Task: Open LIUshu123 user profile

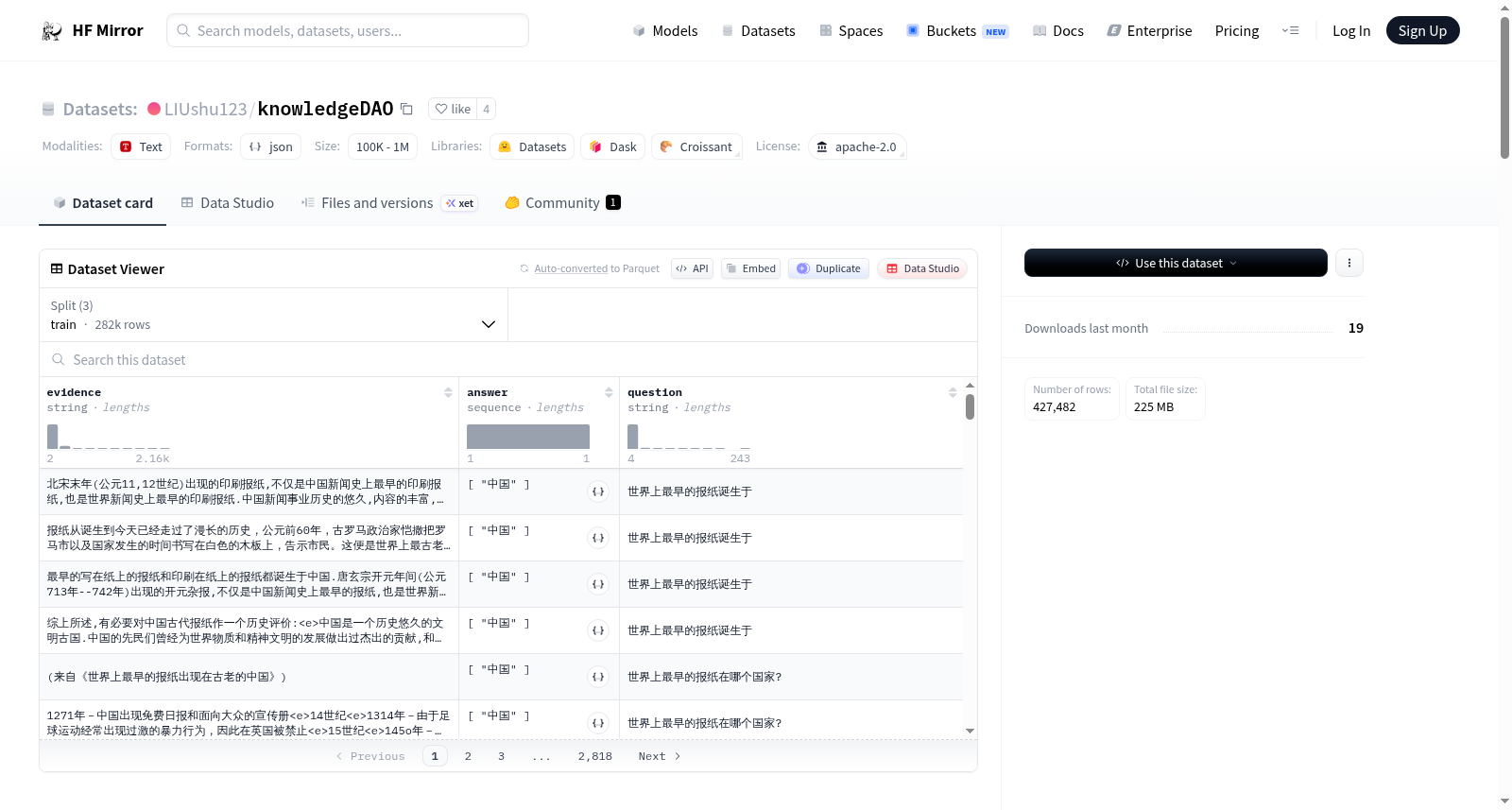Action: [x=205, y=109]
